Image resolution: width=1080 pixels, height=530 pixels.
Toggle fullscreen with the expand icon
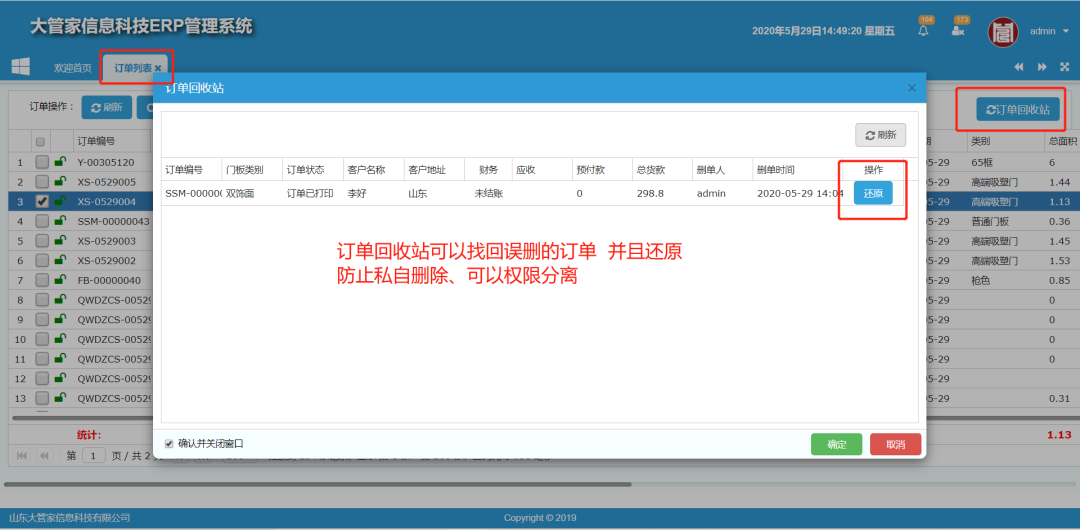click(1064, 67)
